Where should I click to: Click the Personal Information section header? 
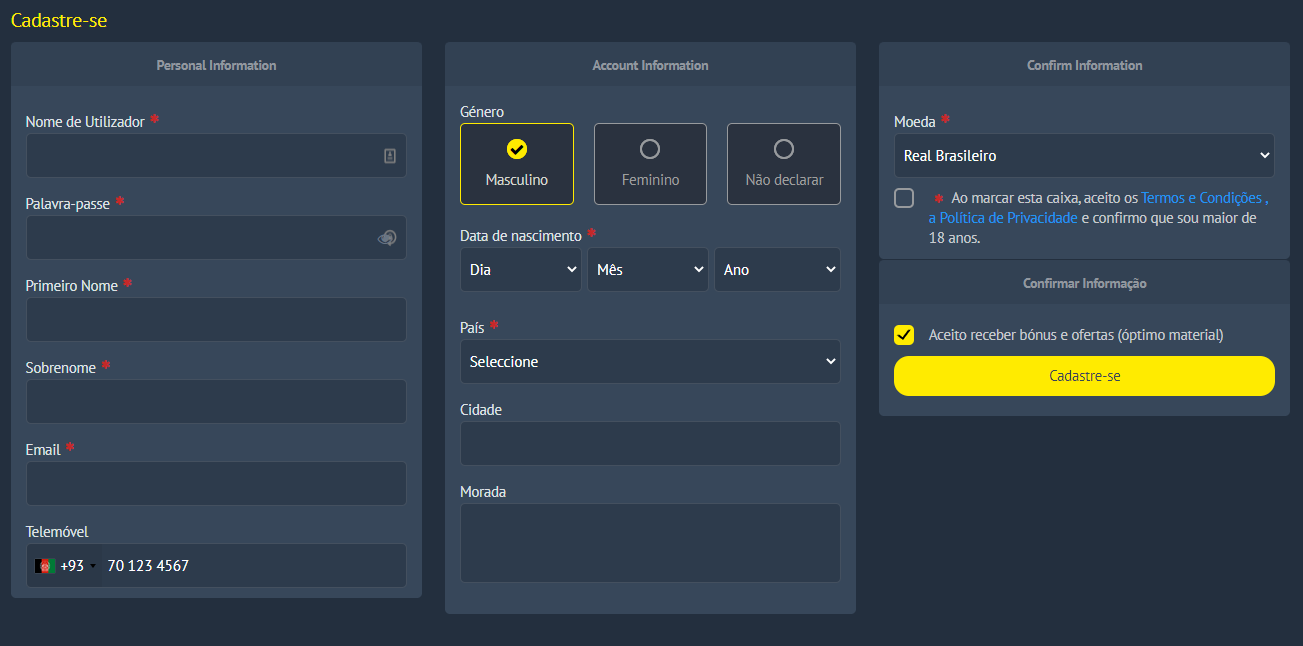pos(216,65)
